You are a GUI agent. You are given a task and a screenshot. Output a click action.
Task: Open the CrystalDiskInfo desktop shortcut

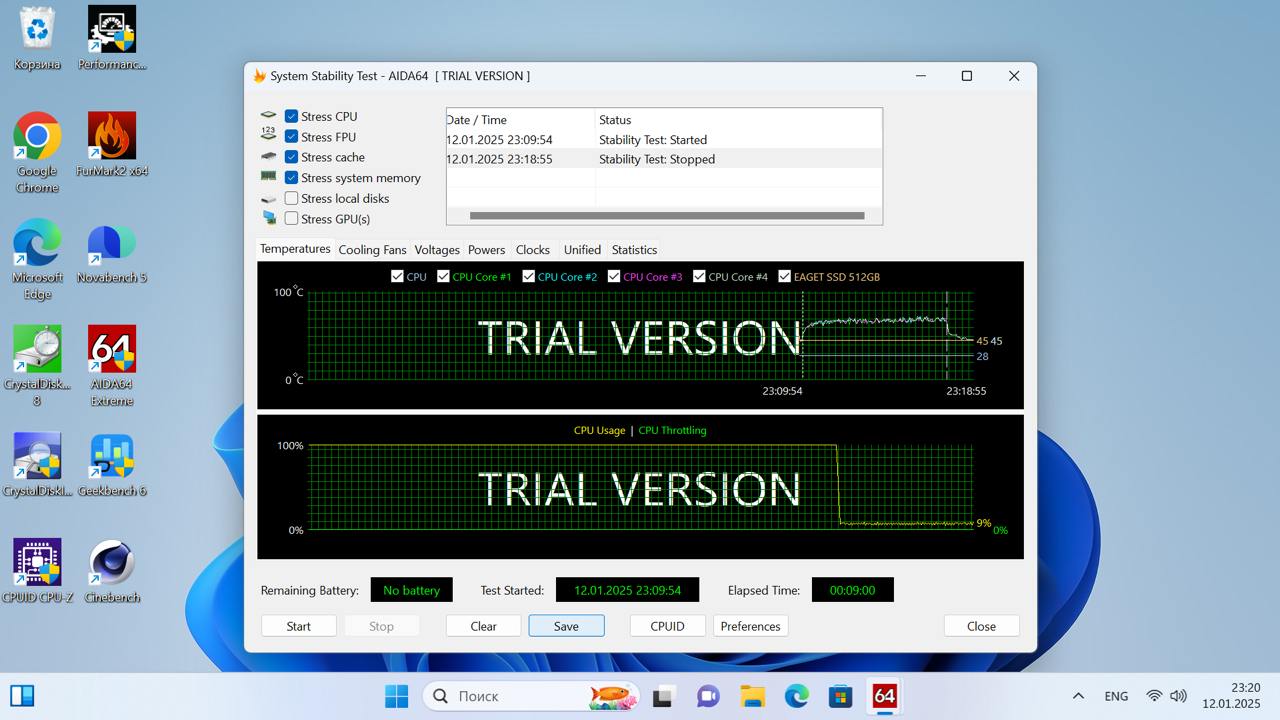[x=37, y=465]
